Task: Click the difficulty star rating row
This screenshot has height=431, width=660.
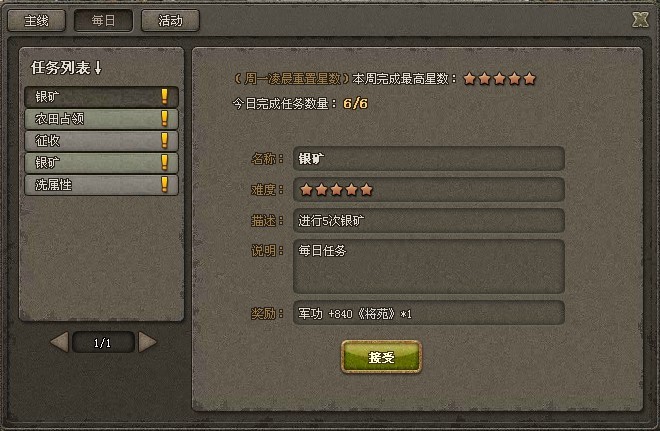Action: [428, 189]
